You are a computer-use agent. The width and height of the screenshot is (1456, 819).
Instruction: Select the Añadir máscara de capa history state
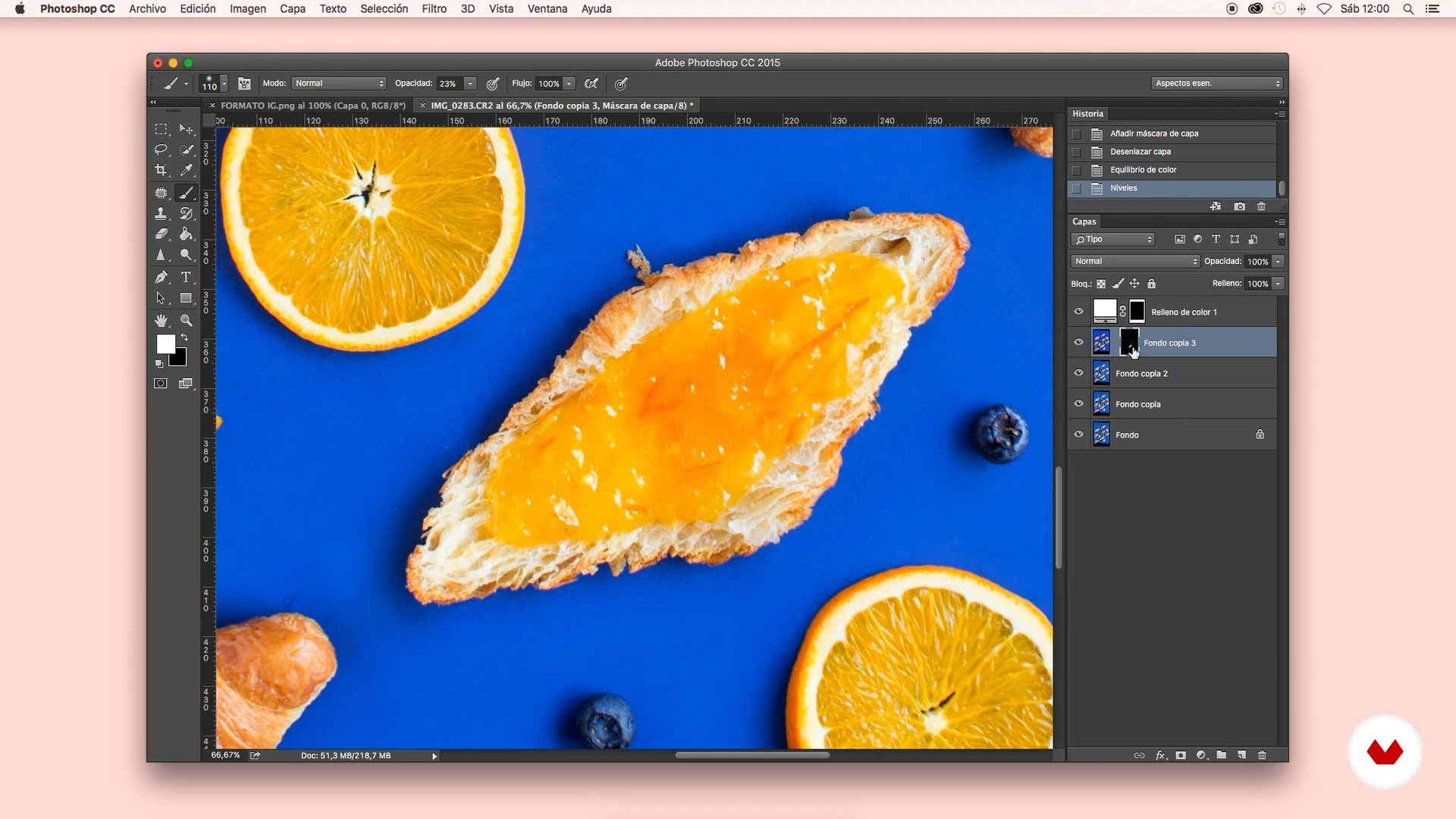[x=1172, y=133]
